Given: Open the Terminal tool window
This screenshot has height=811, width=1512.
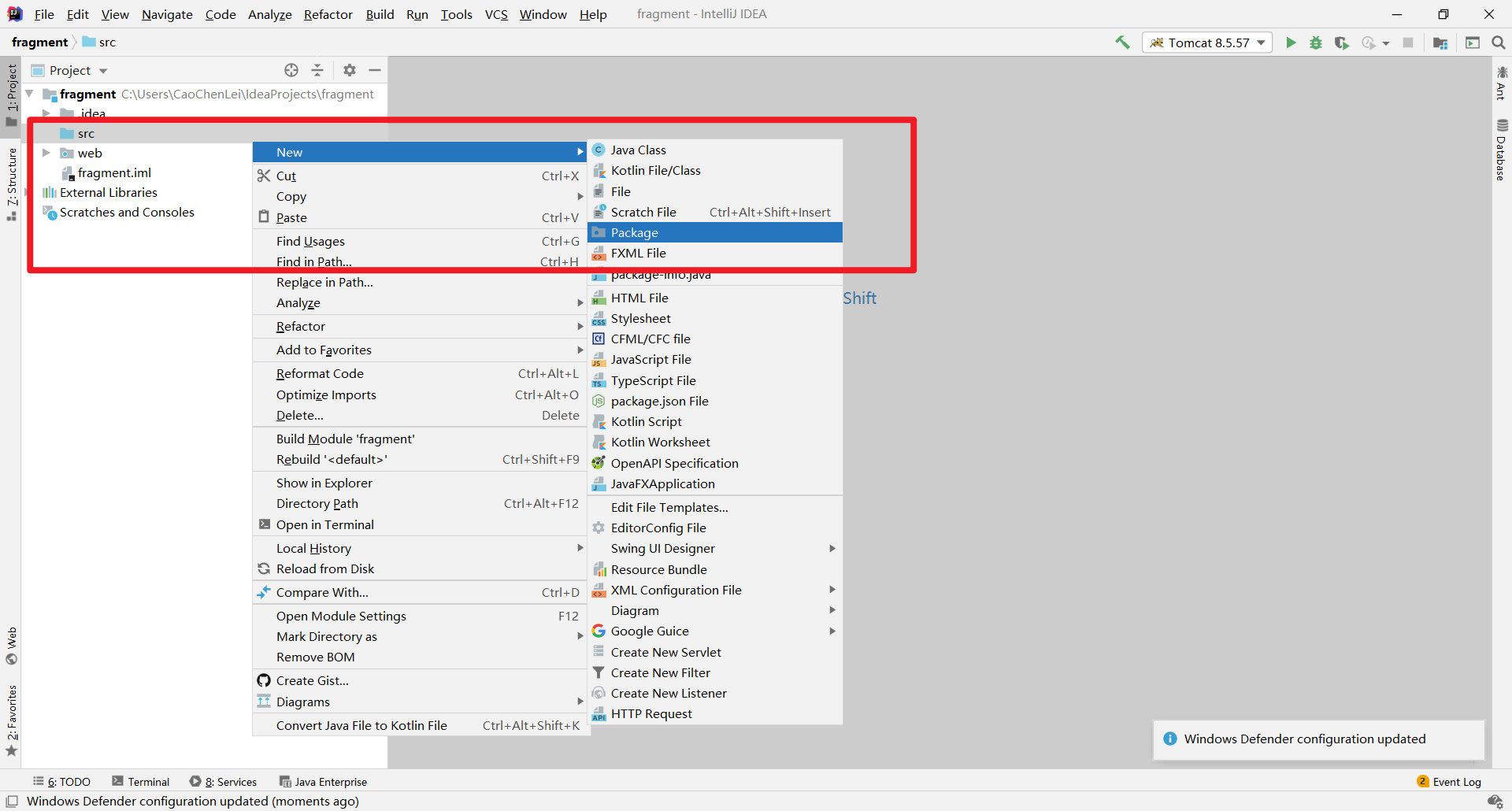Looking at the screenshot, I should [141, 782].
